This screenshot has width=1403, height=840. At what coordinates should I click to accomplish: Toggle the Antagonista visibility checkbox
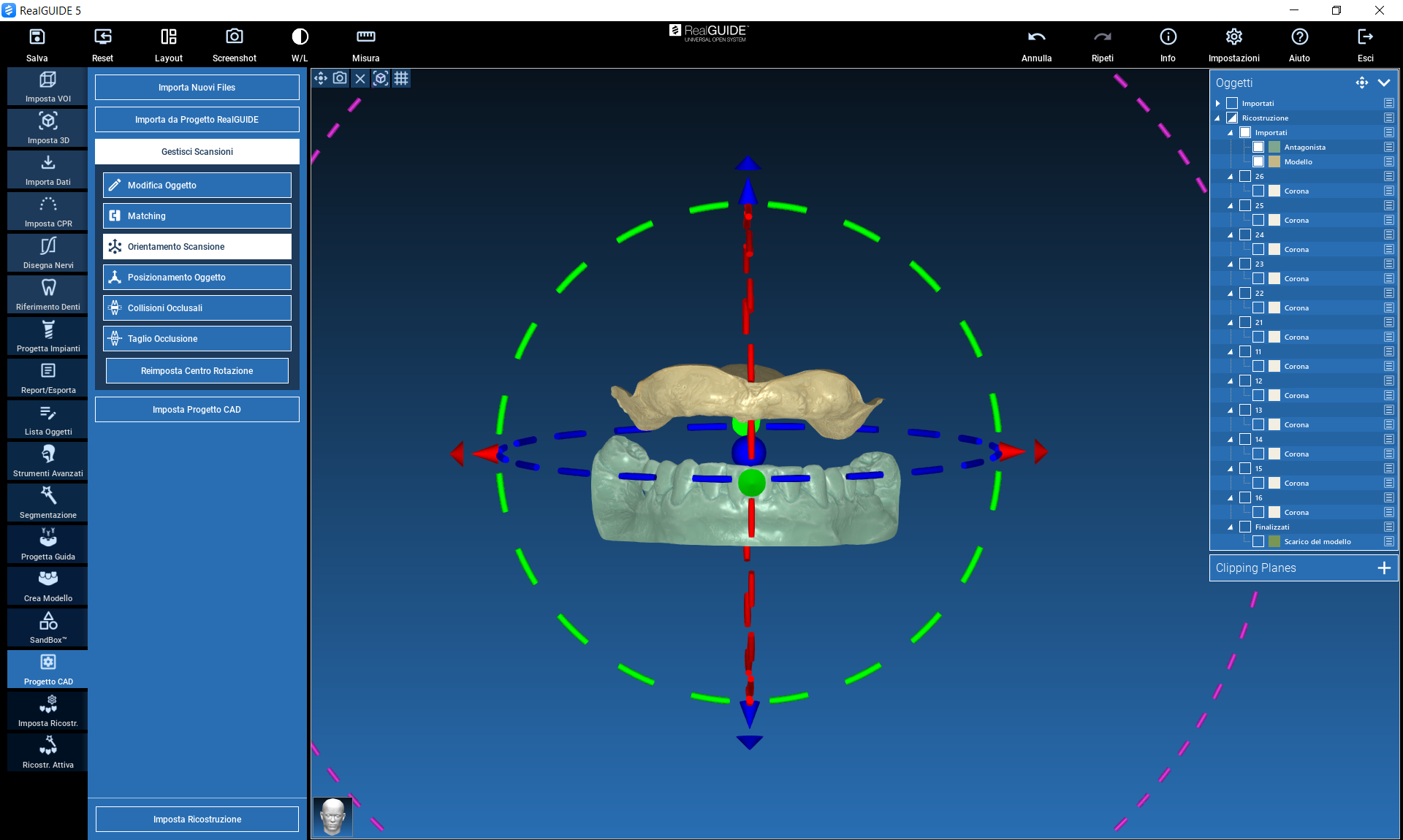[x=1258, y=147]
